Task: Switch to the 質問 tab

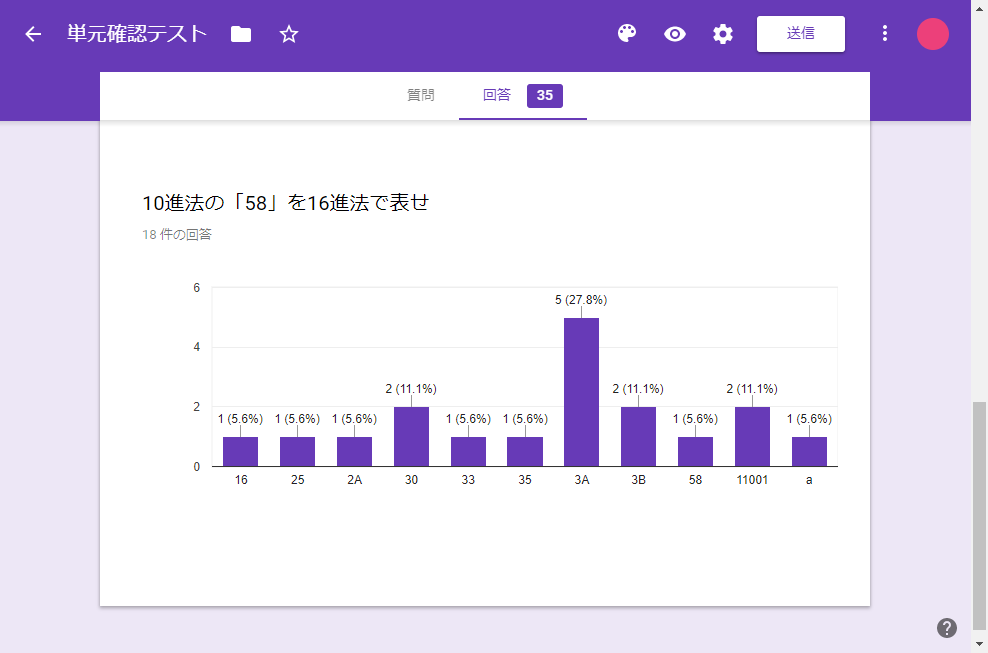Action: 420,95
